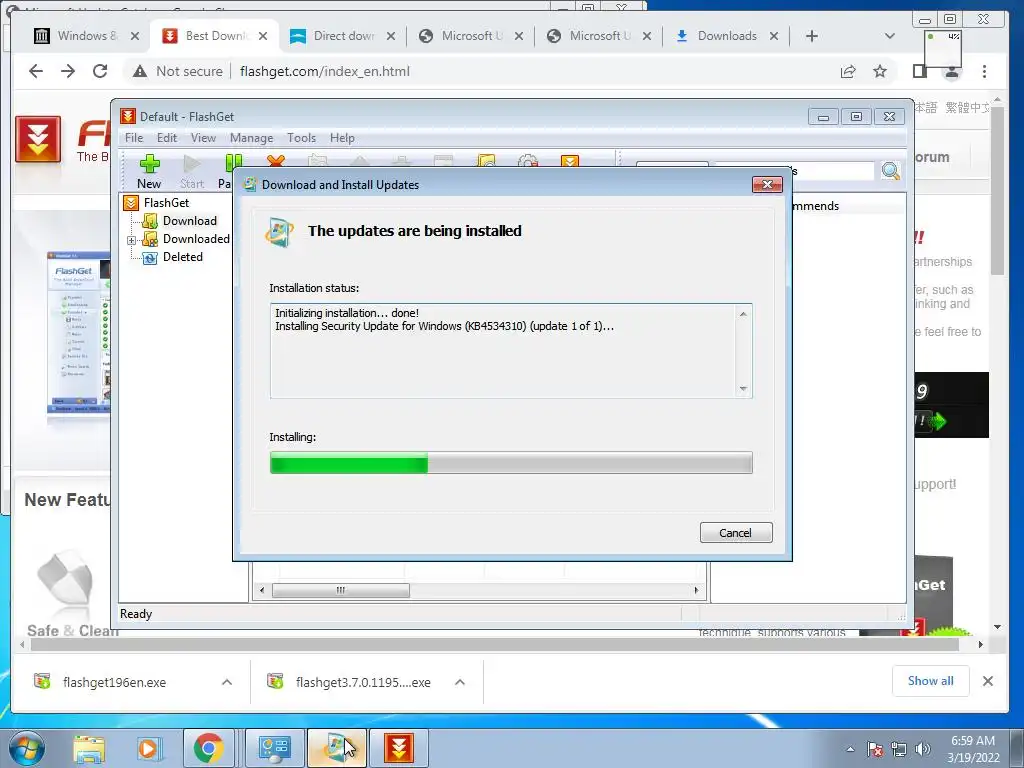Click the red X delete toolbar icon
This screenshot has width=1024, height=768.
click(x=276, y=160)
